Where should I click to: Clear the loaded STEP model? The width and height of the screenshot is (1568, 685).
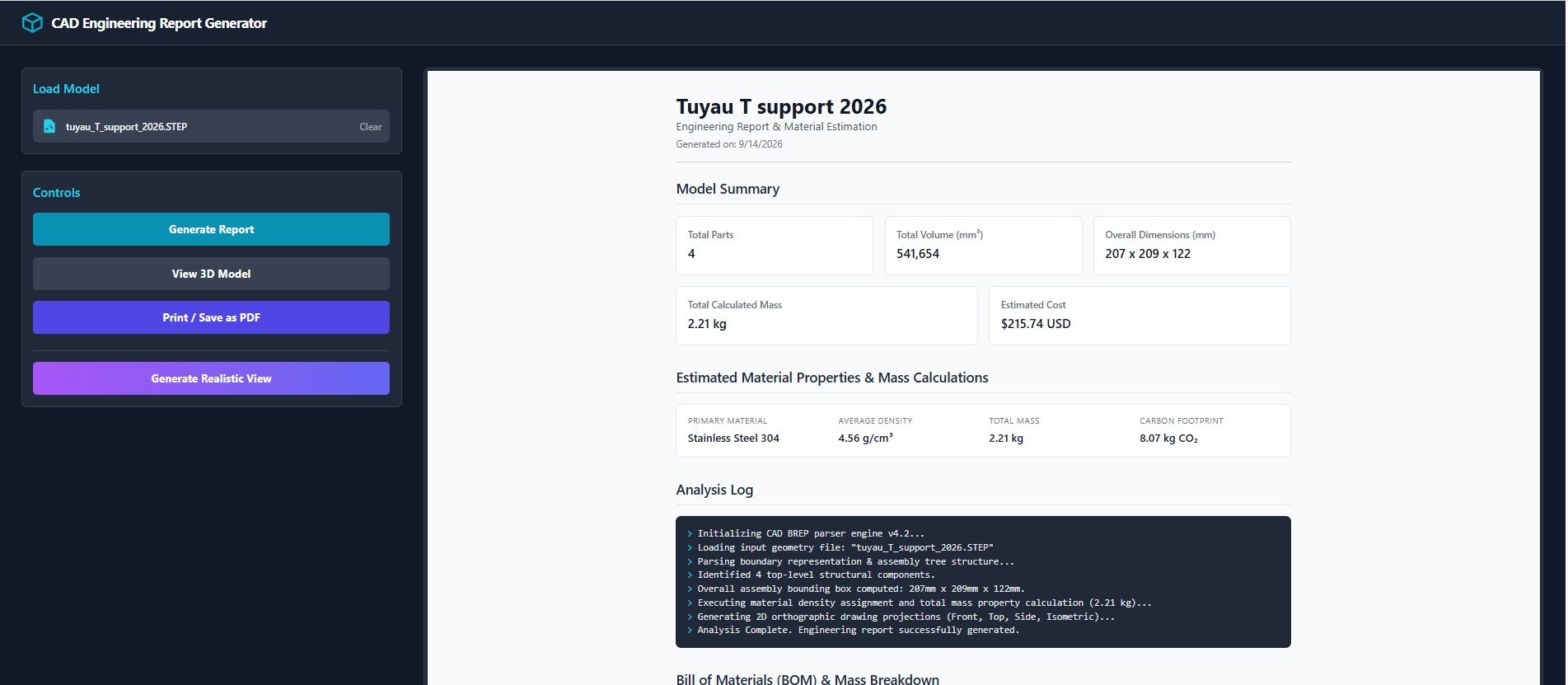pos(370,127)
